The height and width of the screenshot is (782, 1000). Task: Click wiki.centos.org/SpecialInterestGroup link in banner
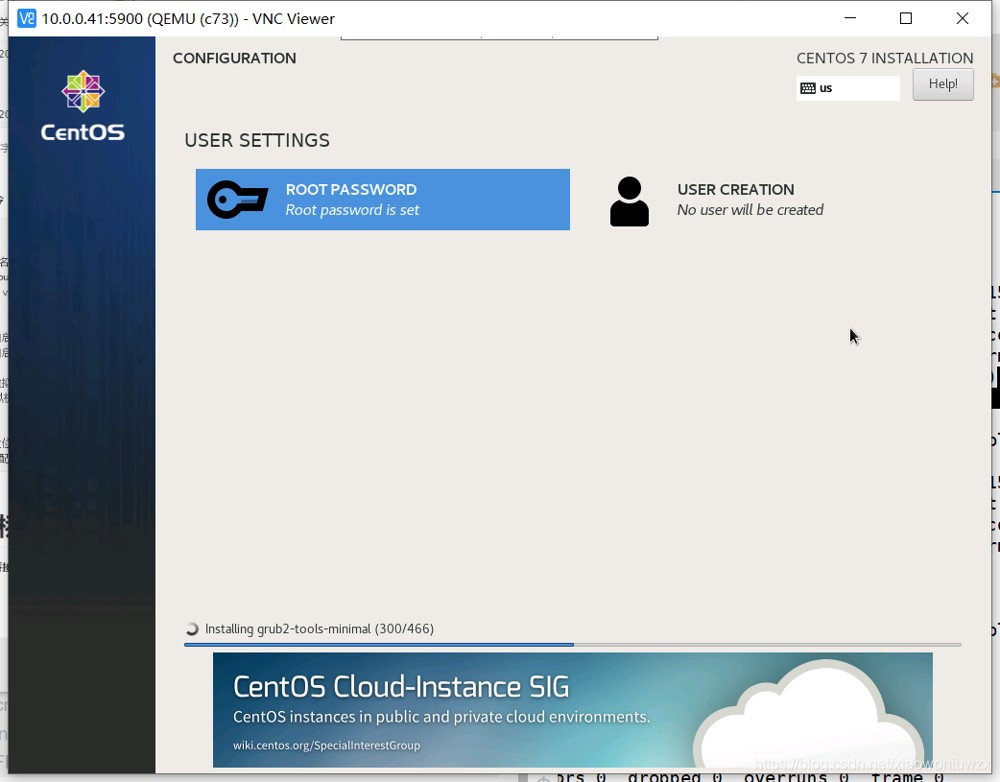(327, 745)
